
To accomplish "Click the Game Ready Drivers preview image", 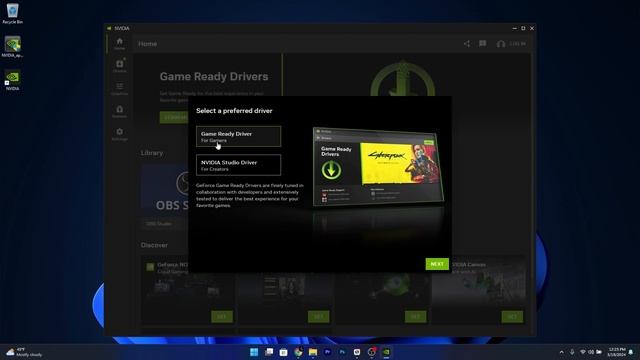I will click(x=378, y=166).
